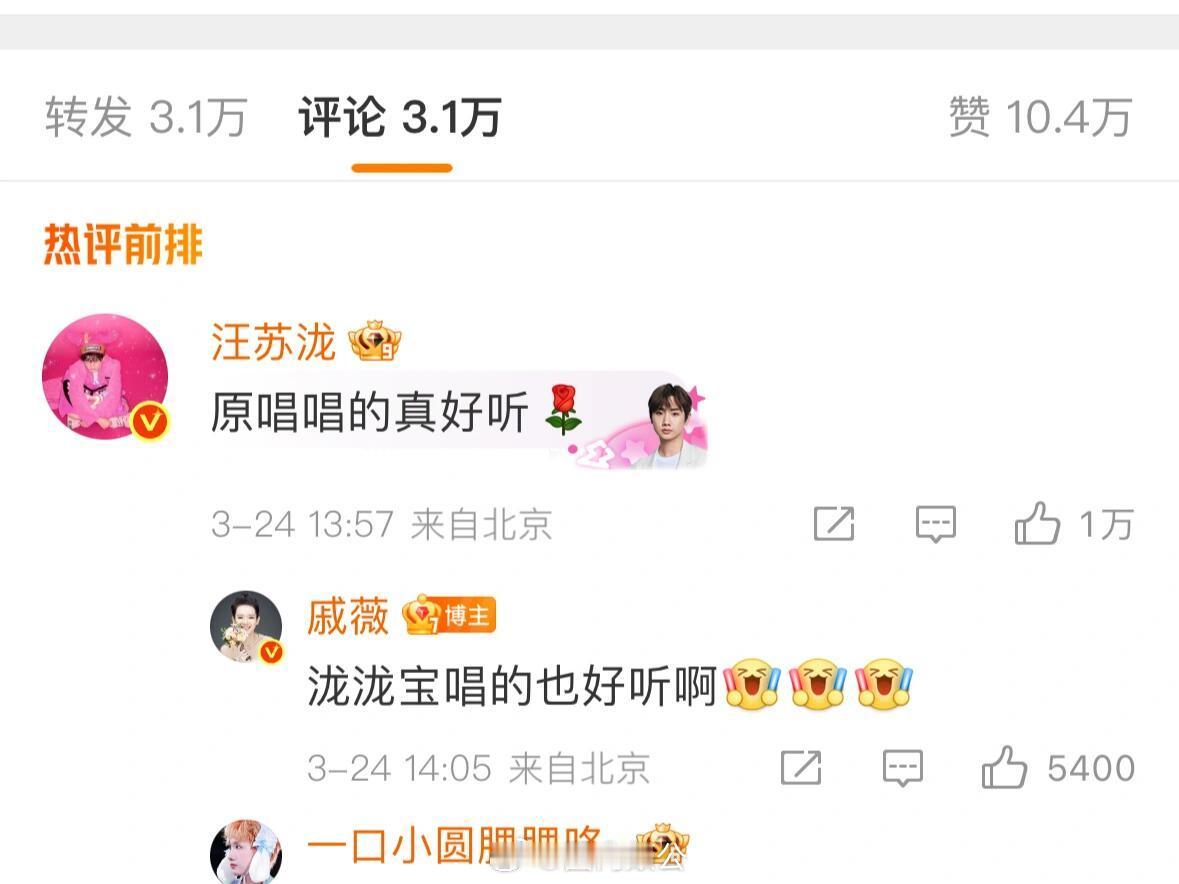
Task: Open 戚薇's profile via username
Action: click(347, 616)
